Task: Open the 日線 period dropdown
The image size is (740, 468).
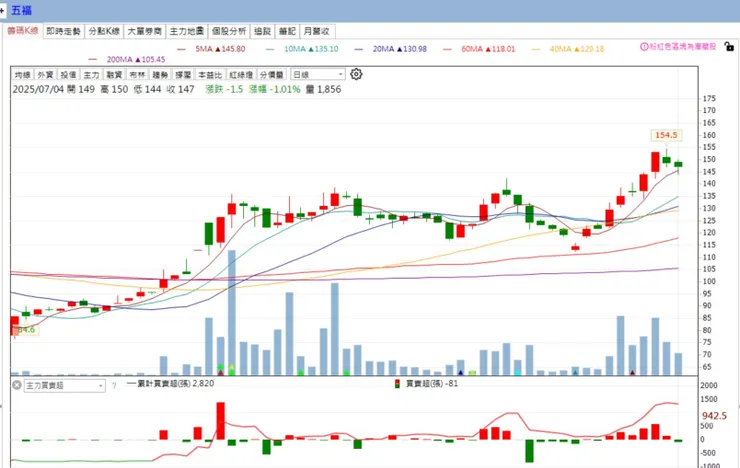Action: coord(318,75)
